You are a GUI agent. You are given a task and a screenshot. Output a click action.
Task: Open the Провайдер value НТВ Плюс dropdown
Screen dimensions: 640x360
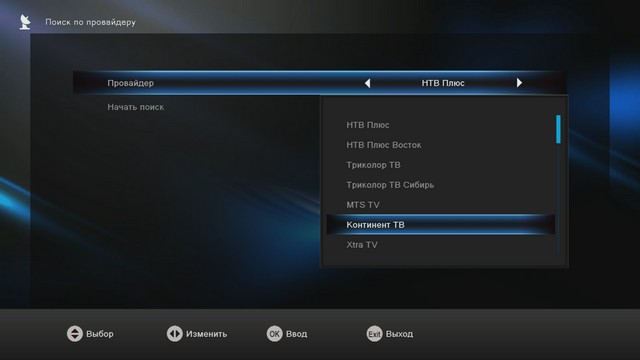443,83
